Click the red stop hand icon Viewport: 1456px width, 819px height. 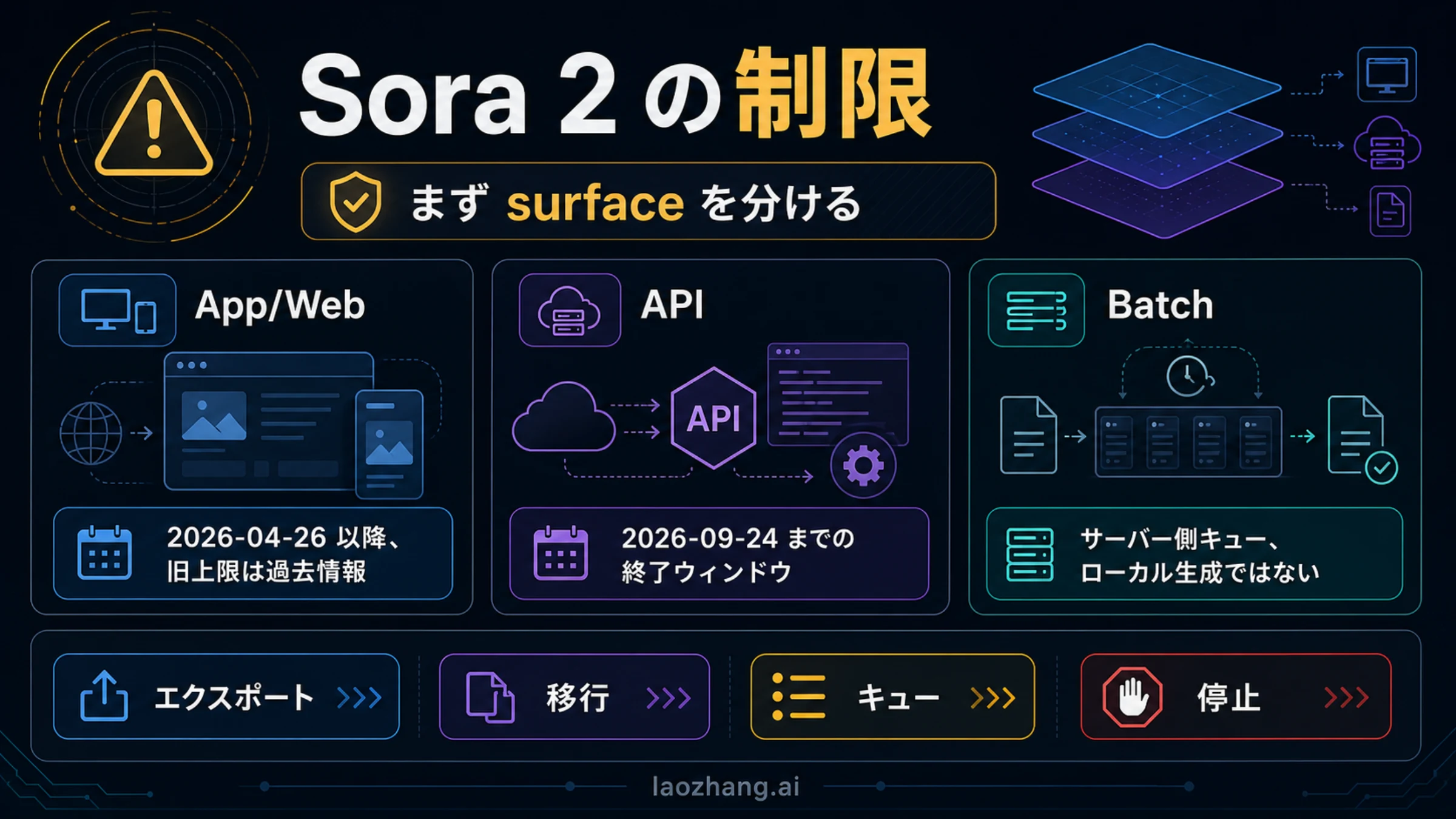tap(1132, 696)
